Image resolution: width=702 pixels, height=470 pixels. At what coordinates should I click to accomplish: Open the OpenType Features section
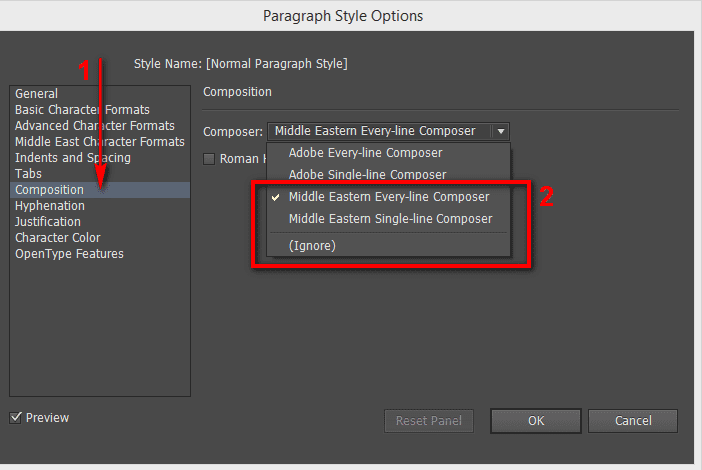click(x=70, y=254)
